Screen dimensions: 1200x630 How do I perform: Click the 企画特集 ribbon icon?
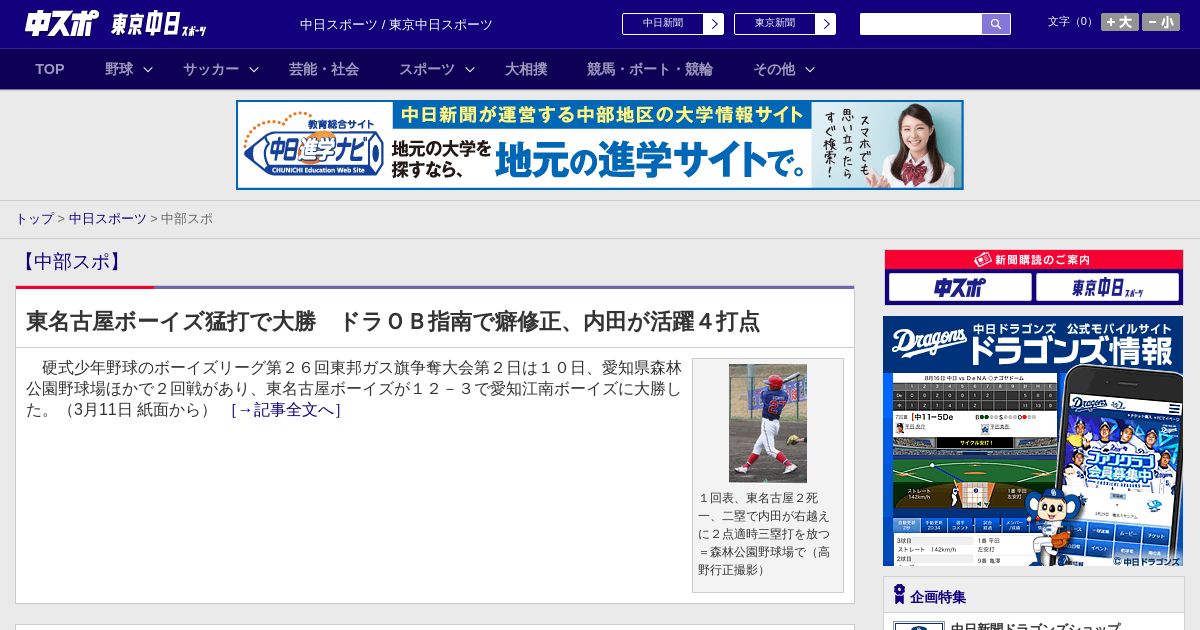[899, 594]
